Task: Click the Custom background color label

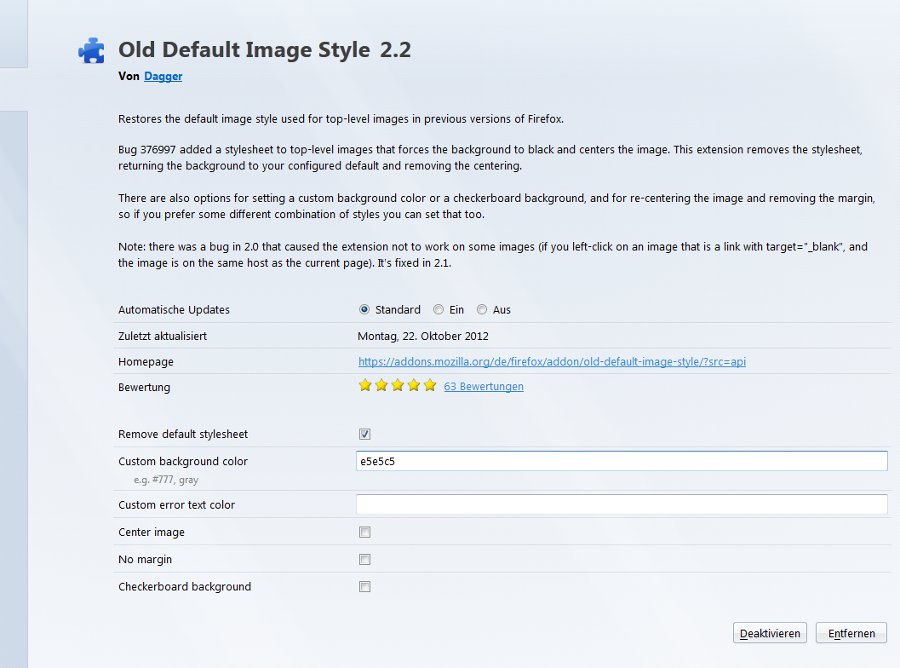Action: coord(183,461)
